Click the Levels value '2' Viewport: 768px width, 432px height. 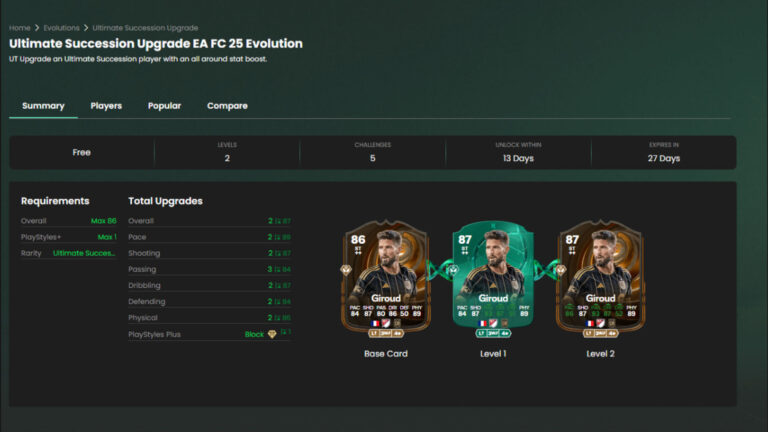pyautogui.click(x=227, y=158)
